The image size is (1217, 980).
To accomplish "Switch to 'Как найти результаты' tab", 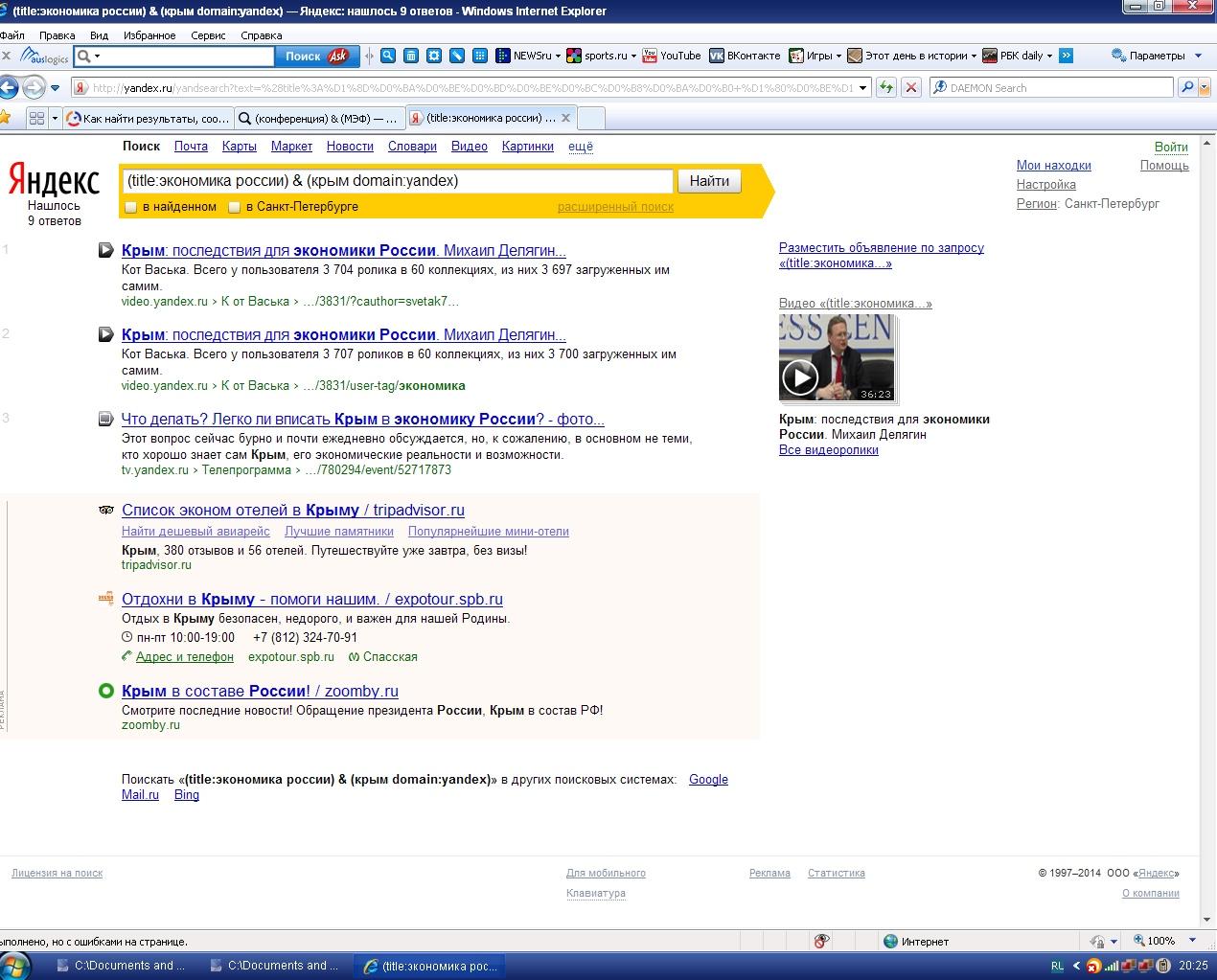I will [148, 118].
